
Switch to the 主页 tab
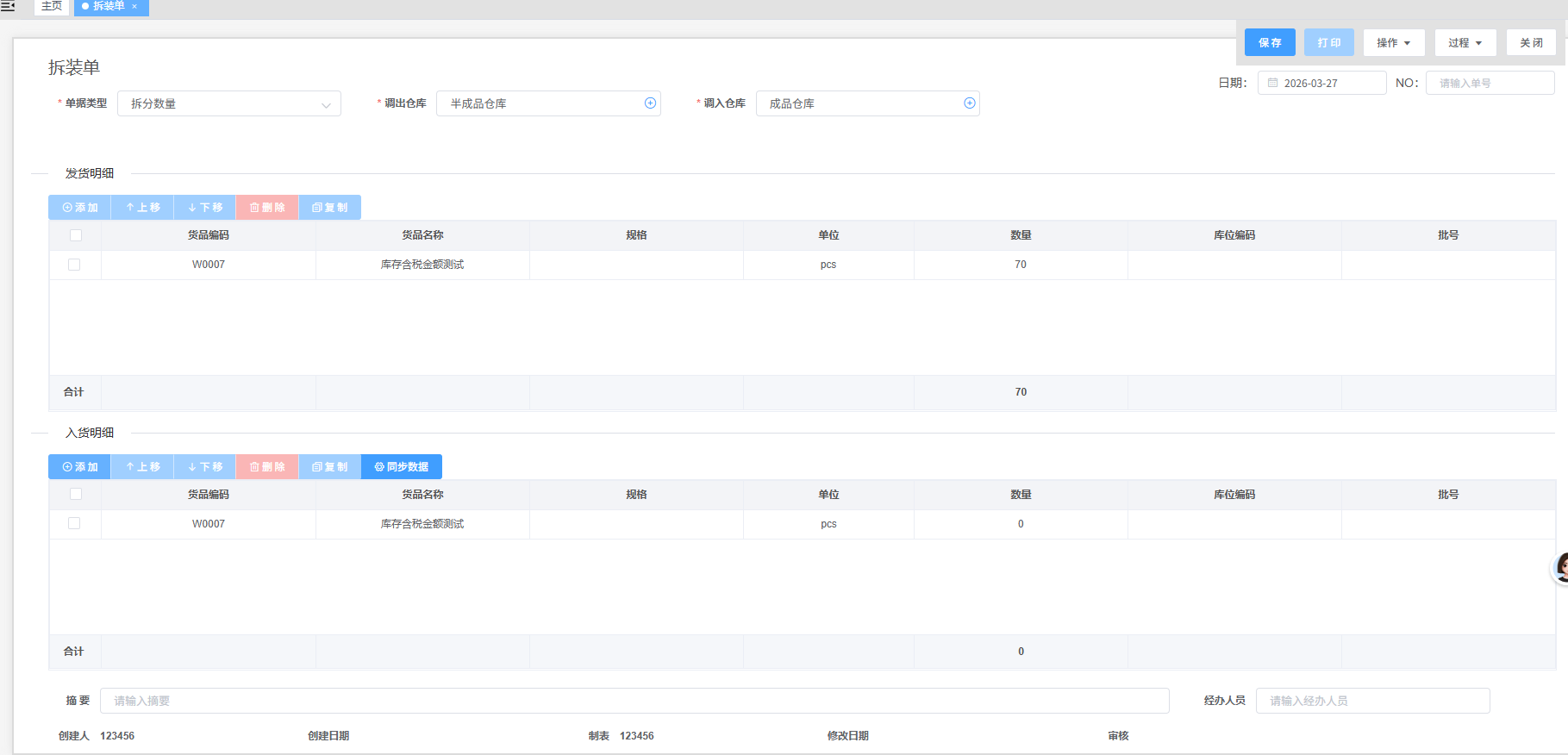[x=52, y=7]
